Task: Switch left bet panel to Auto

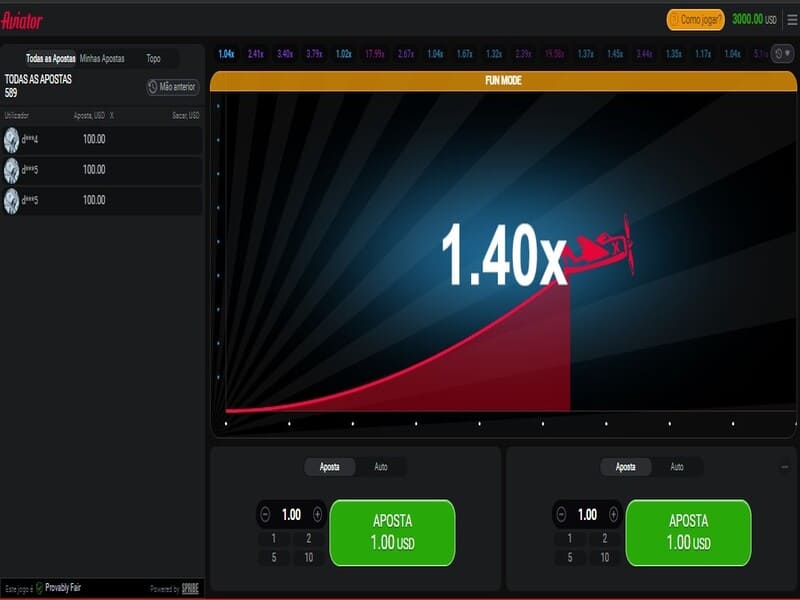Action: (381, 467)
